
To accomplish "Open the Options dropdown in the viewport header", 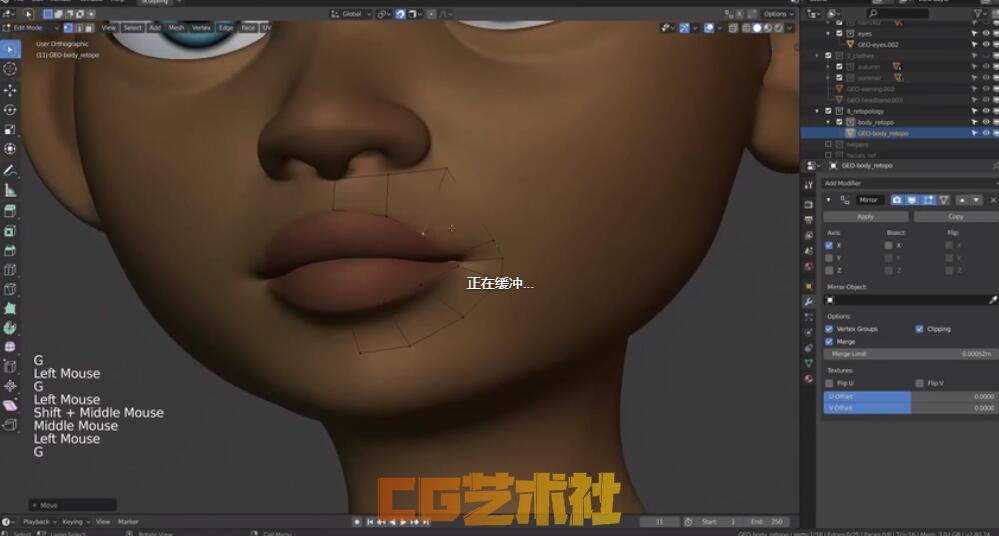I will 779,14.
